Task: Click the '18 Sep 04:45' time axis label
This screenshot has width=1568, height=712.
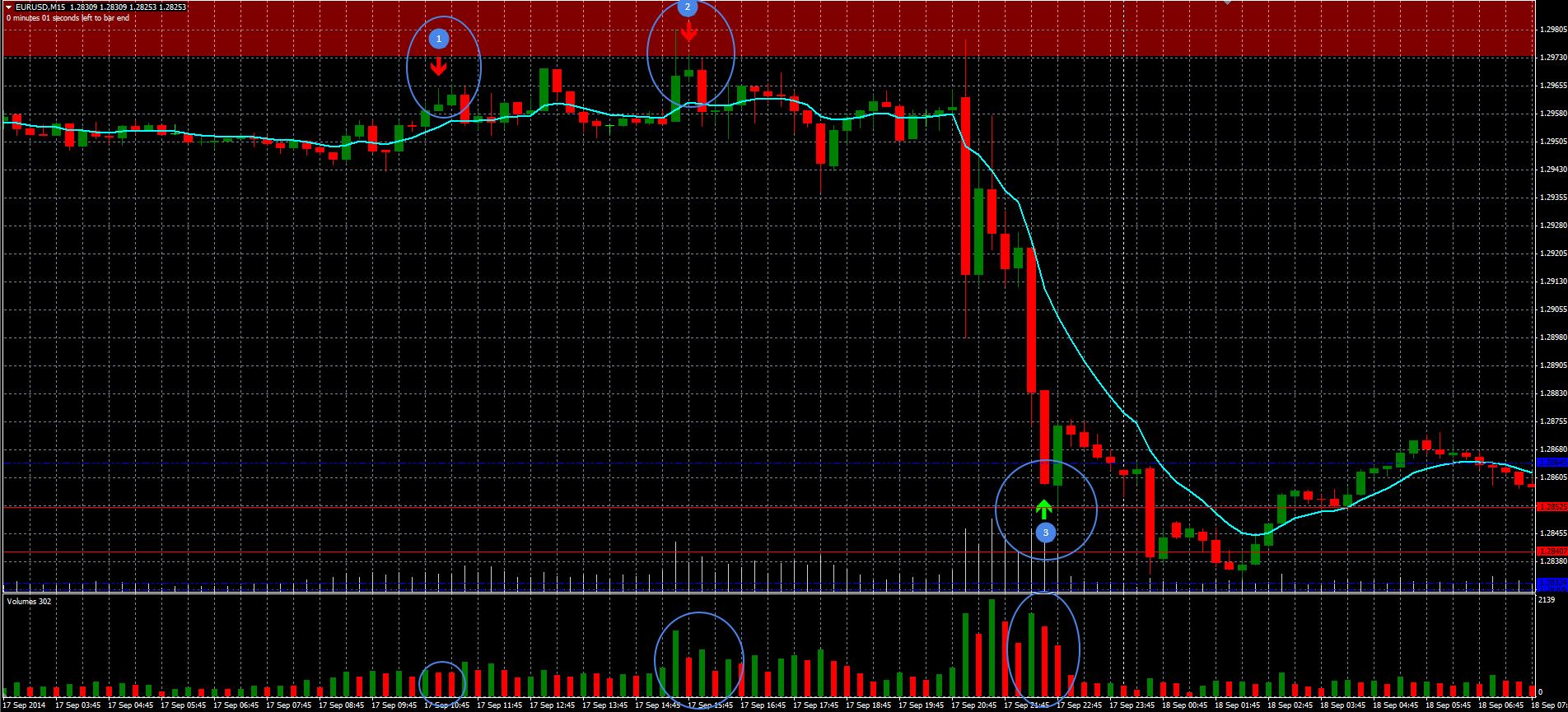Action: 1396,705
